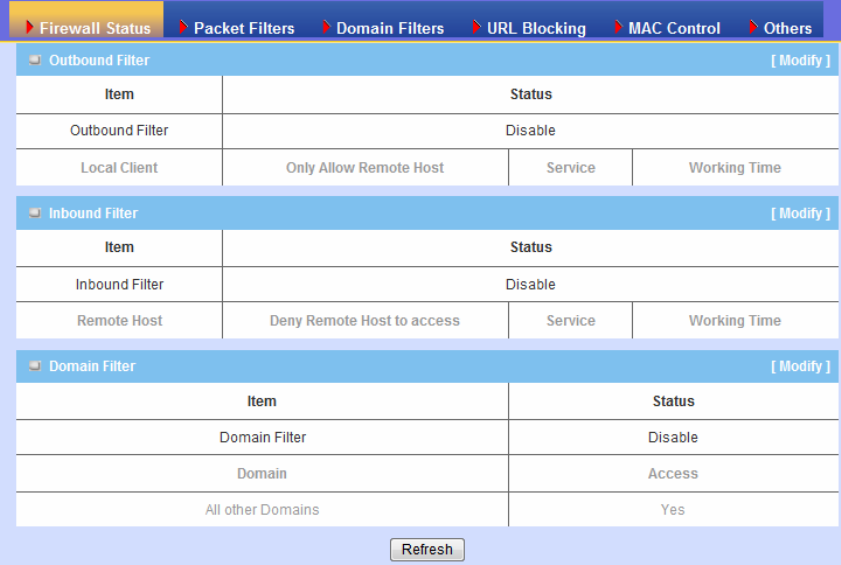Click the red arrow beside Firewall Status
Image resolution: width=841 pixels, height=565 pixels.
29,27
